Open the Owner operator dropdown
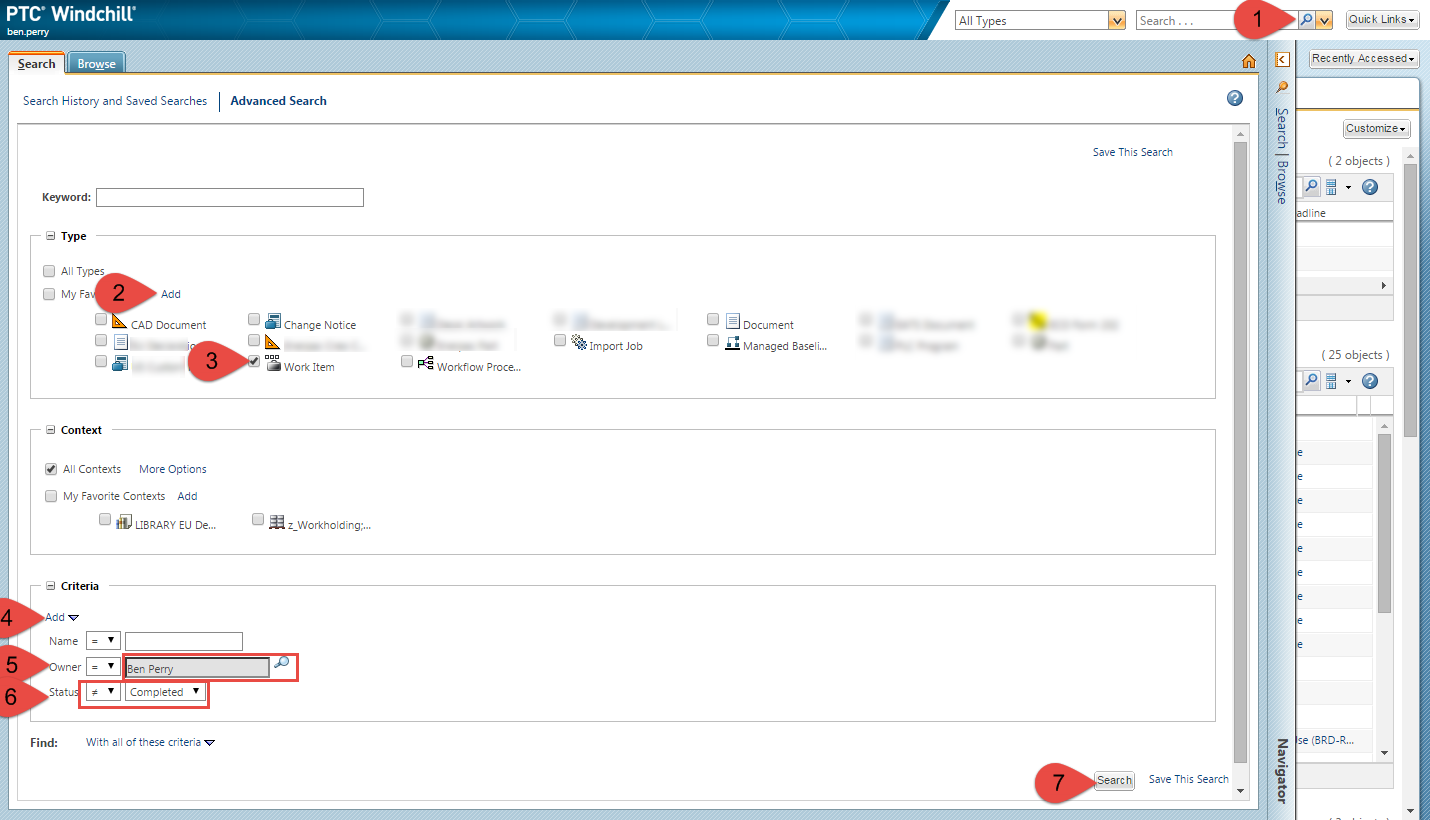 click(x=103, y=667)
